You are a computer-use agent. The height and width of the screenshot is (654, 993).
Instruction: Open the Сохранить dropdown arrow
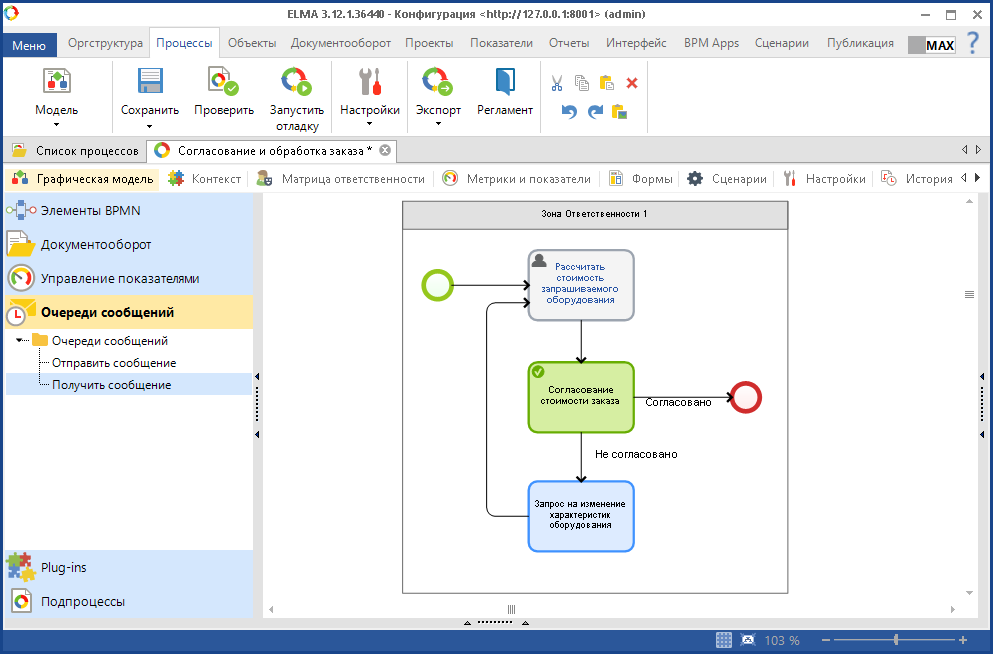coord(150,126)
